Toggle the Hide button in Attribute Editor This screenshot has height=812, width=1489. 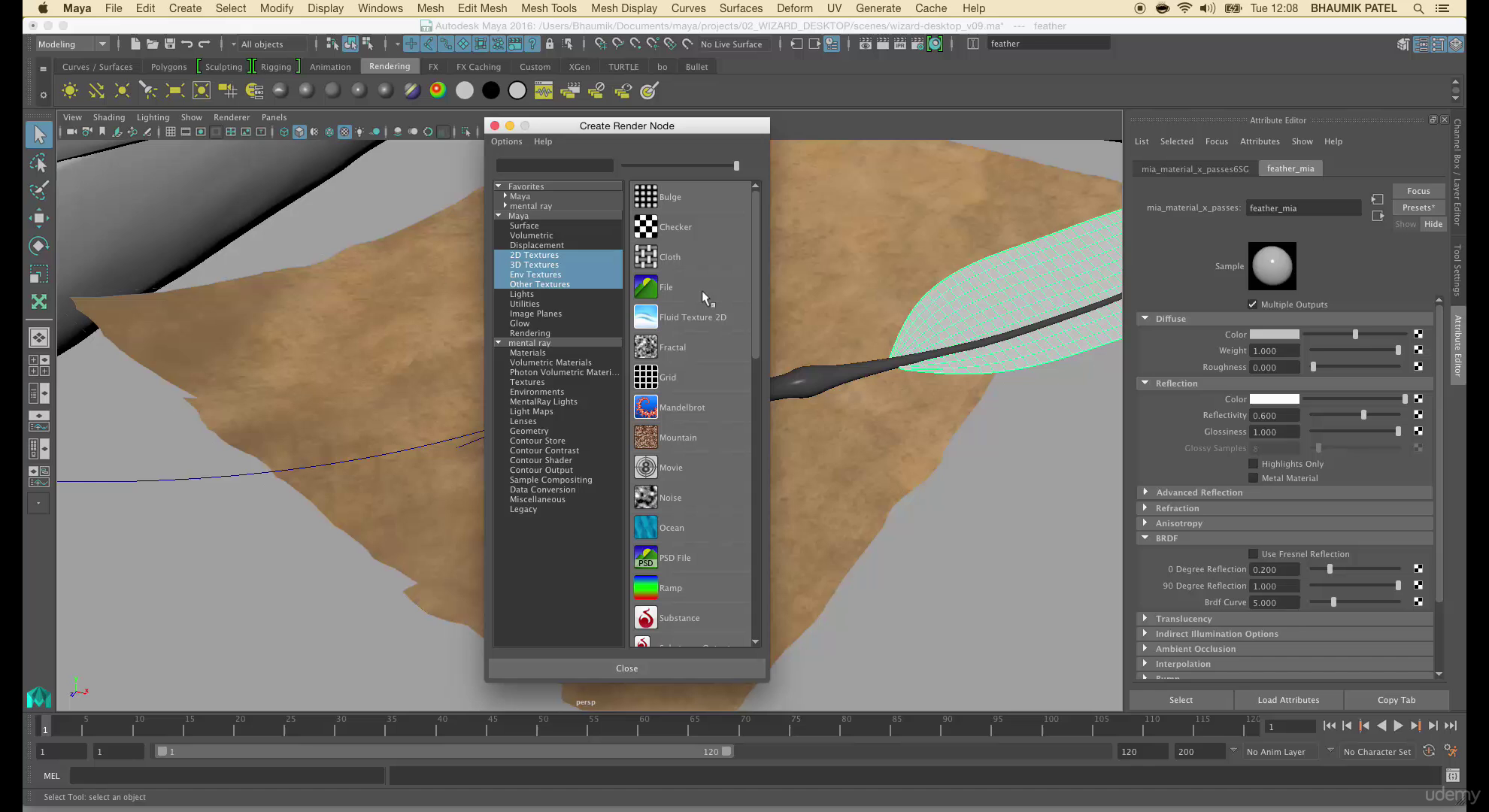[1433, 224]
